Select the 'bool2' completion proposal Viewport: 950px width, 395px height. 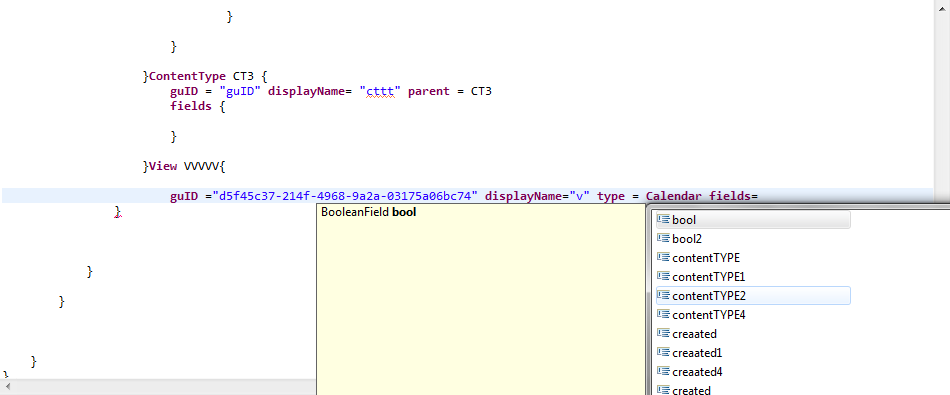(753, 239)
